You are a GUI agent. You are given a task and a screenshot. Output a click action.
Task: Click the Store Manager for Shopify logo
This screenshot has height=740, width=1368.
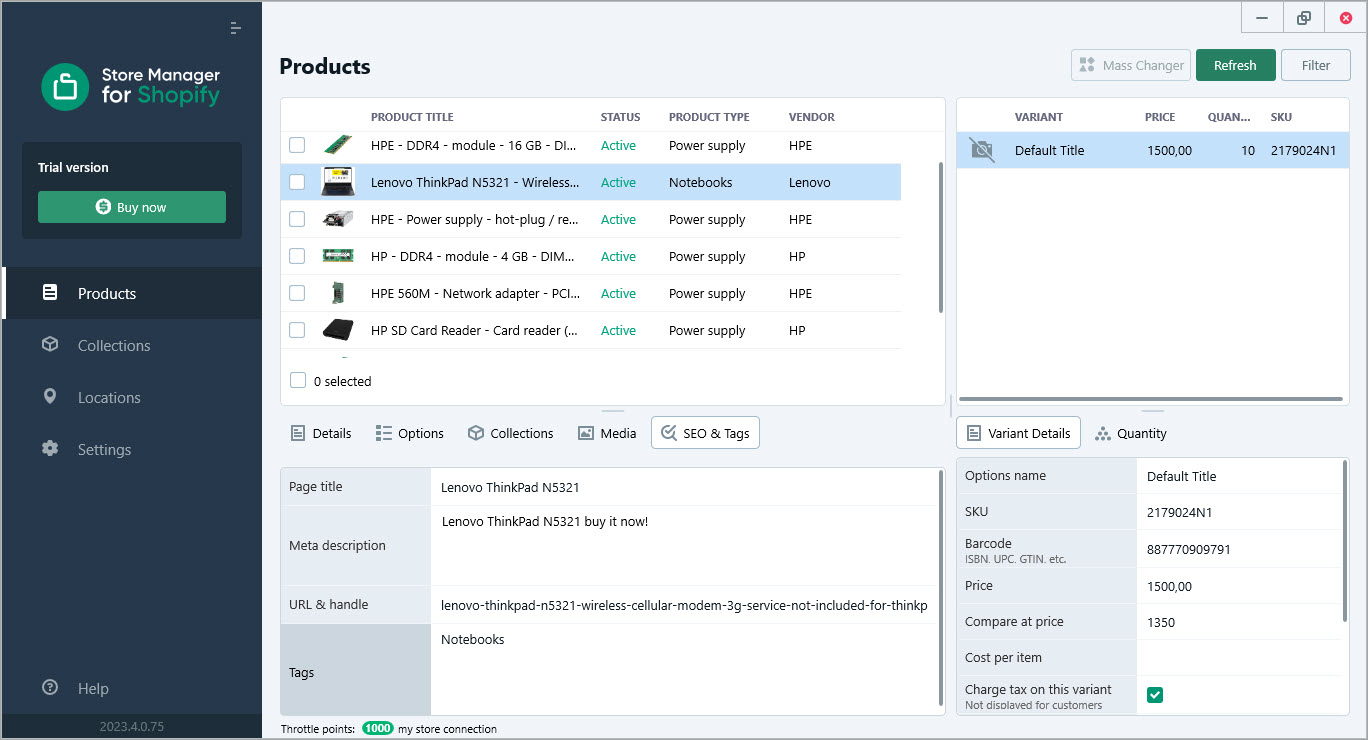point(131,87)
